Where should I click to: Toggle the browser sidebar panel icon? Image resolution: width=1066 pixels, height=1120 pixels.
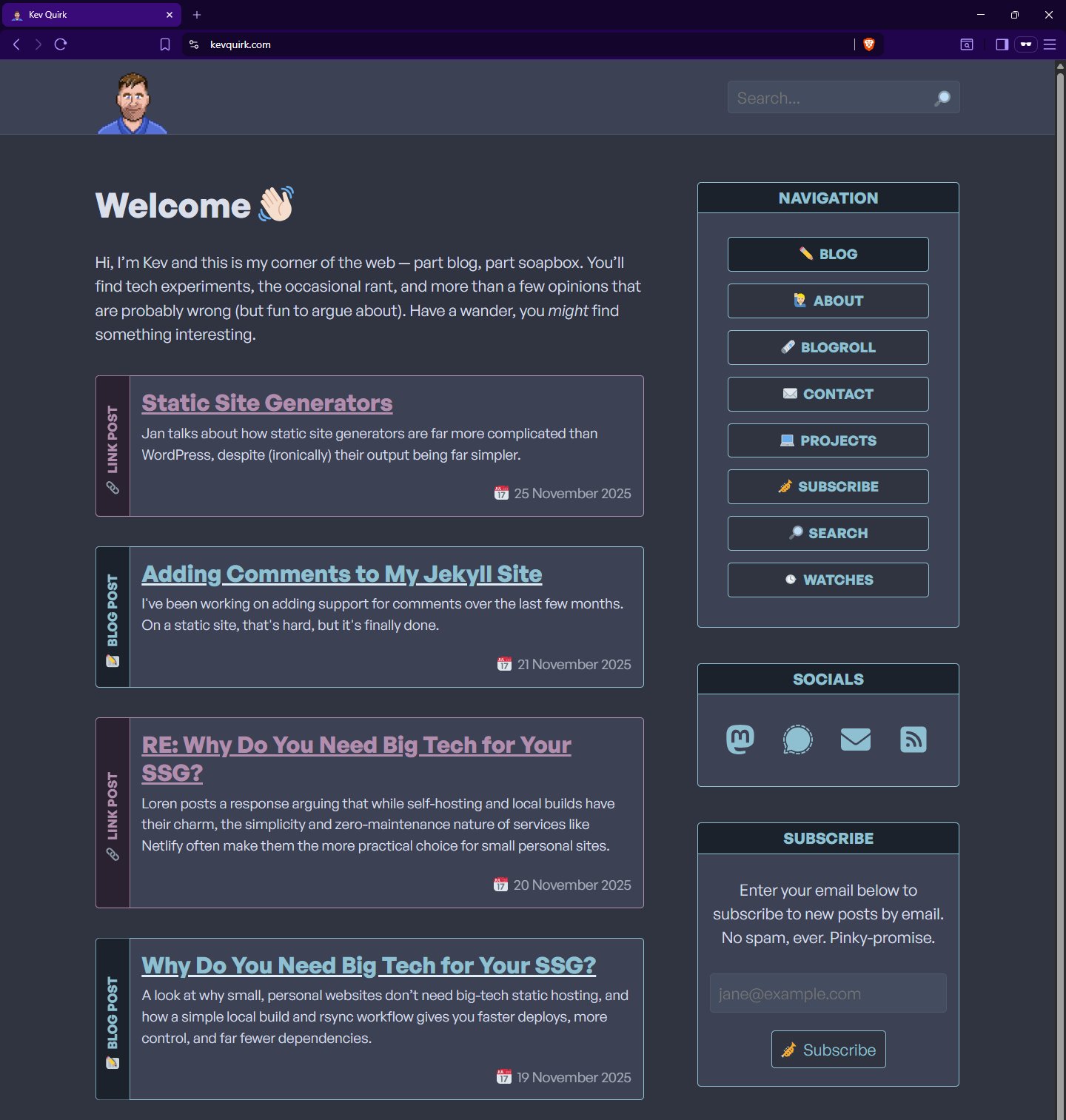coord(1002,44)
